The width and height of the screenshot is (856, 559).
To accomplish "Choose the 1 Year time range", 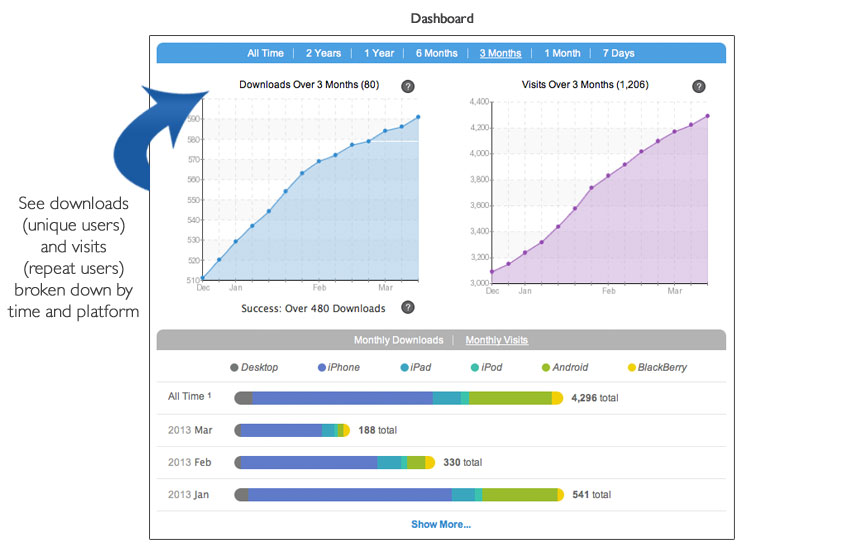I will click(379, 54).
